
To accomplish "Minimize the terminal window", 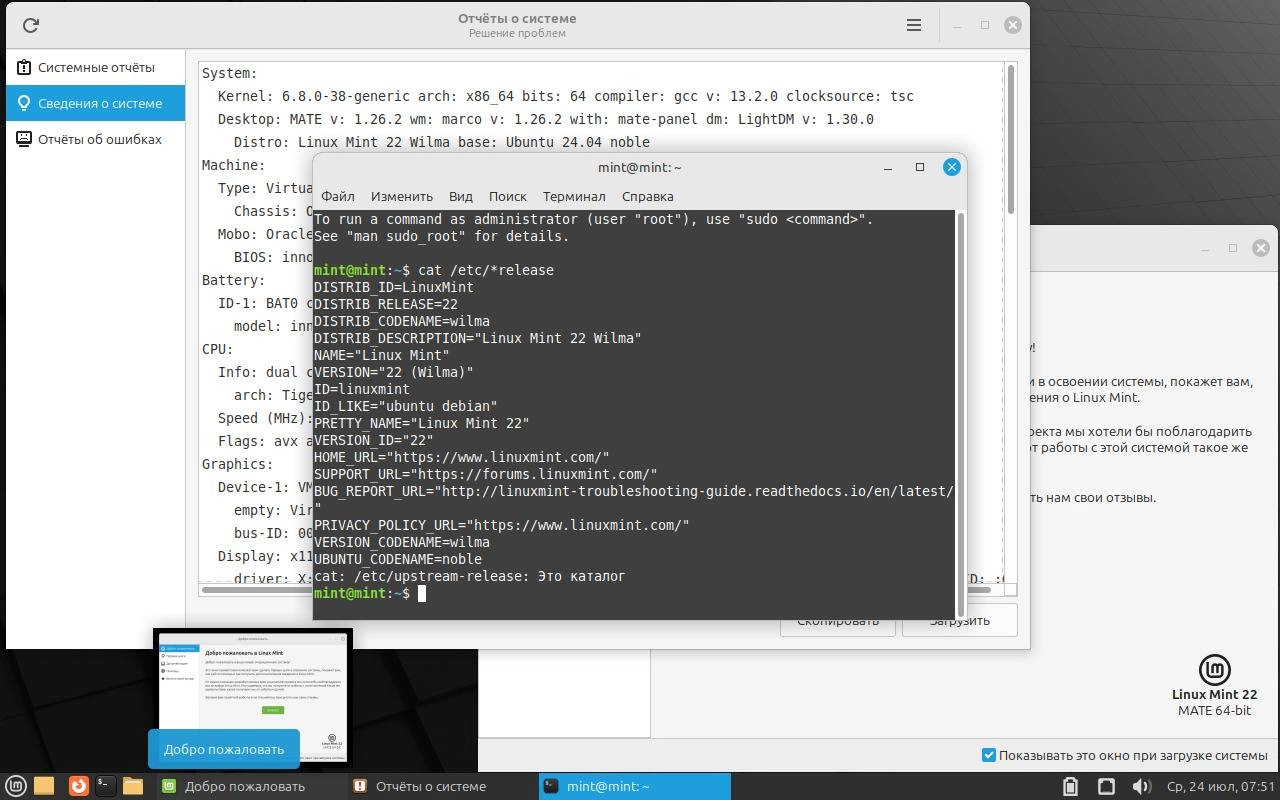I will [888, 167].
